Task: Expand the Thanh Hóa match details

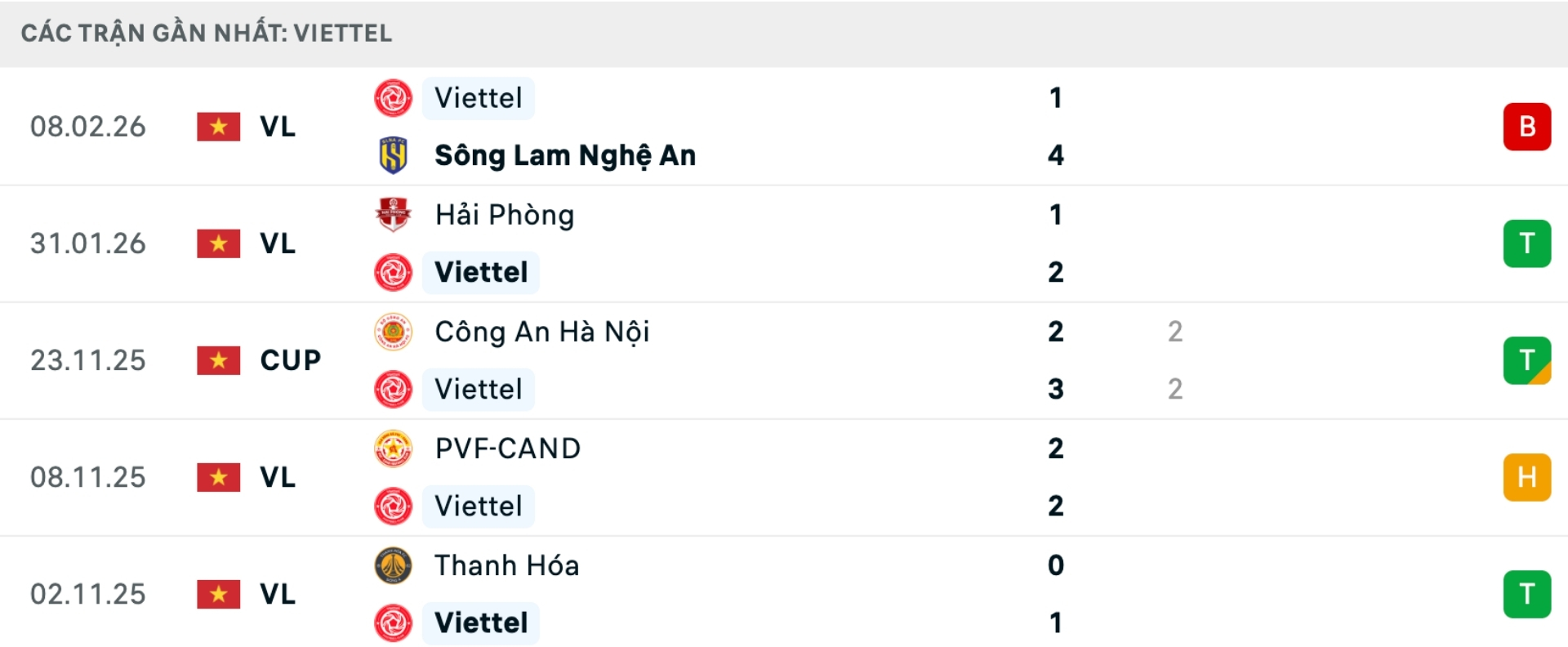Action: pyautogui.click(x=784, y=595)
